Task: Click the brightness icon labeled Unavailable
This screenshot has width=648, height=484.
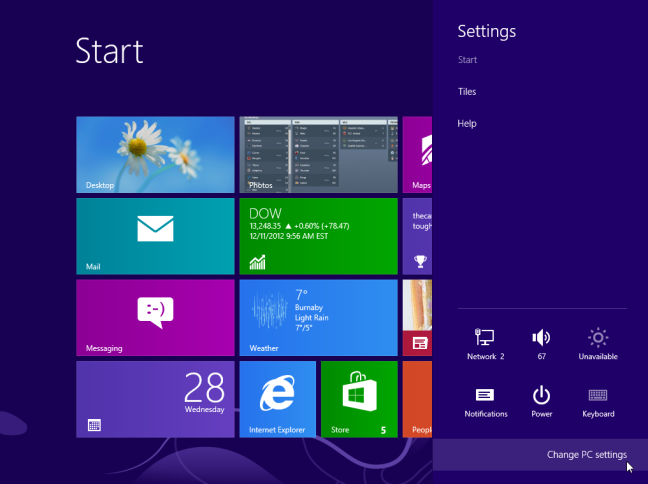Action: click(x=598, y=344)
